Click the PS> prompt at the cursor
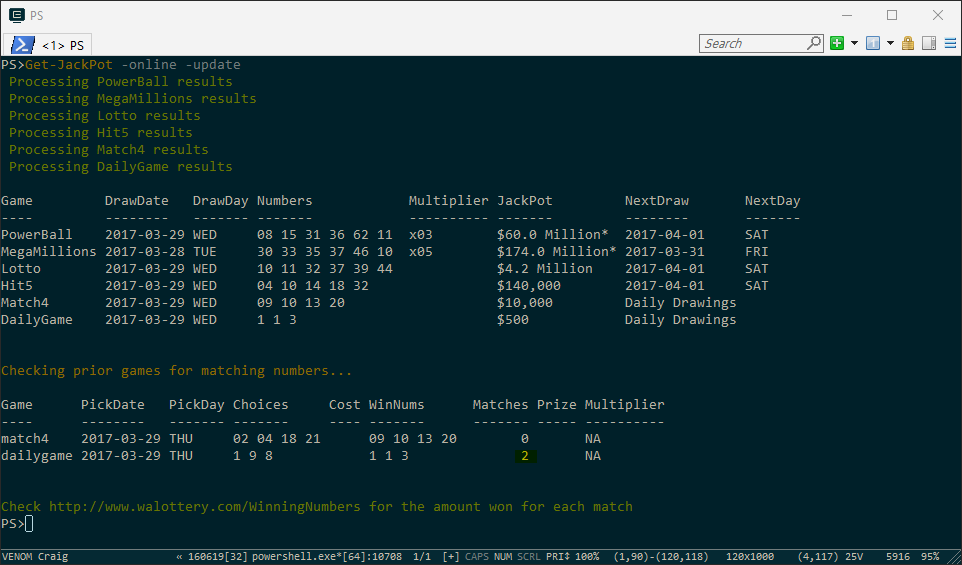This screenshot has width=962, height=565. [x=13, y=524]
